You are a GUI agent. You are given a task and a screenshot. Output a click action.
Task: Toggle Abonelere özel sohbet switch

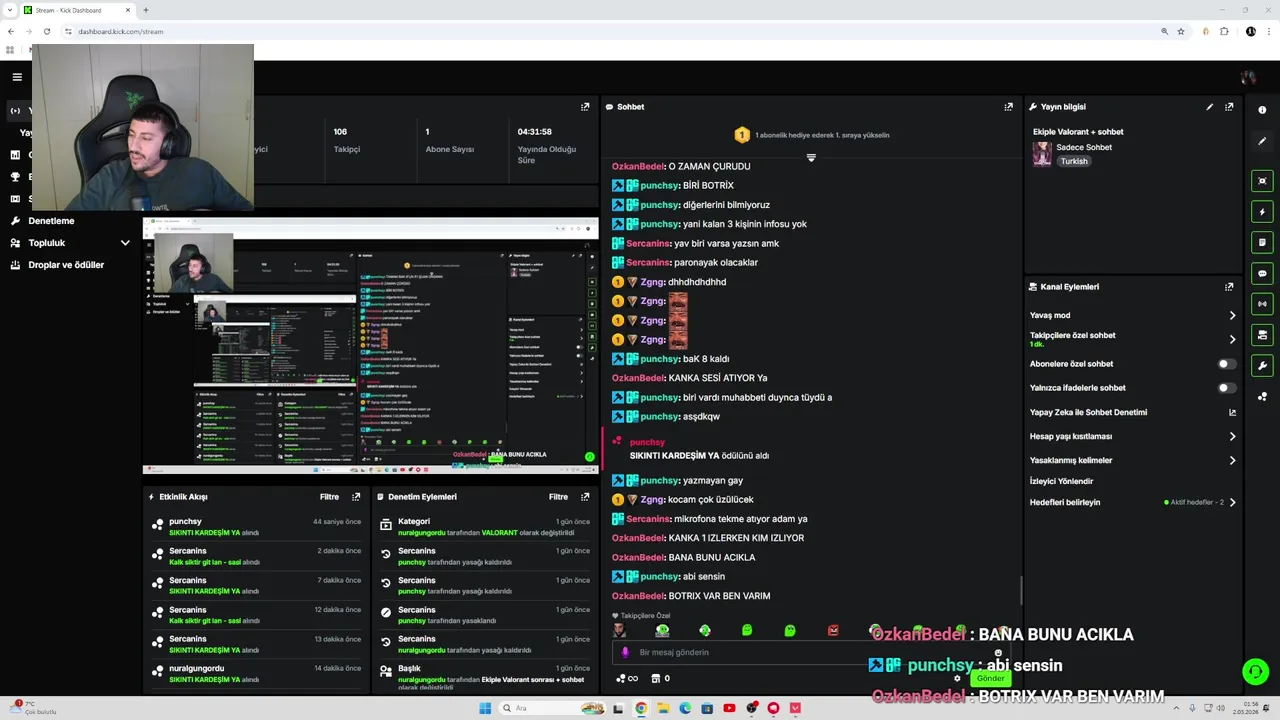click(x=1226, y=364)
